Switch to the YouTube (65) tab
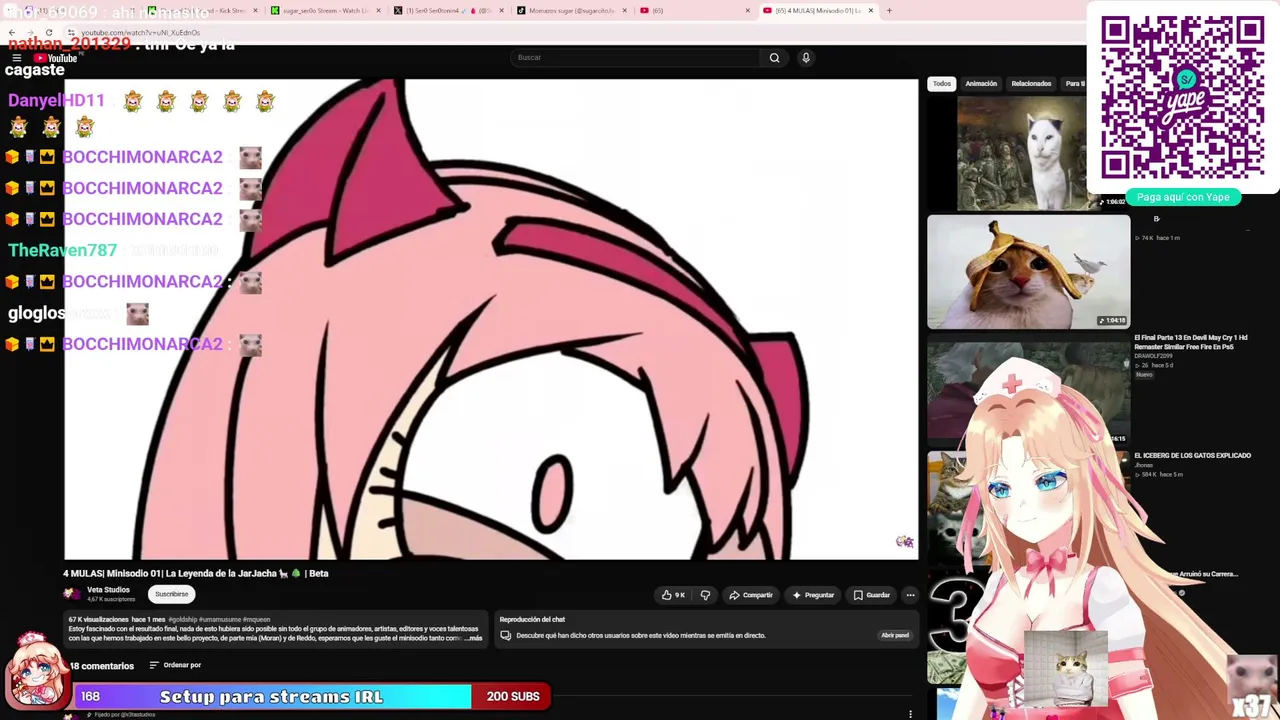The width and height of the screenshot is (1280, 720). pos(695,11)
